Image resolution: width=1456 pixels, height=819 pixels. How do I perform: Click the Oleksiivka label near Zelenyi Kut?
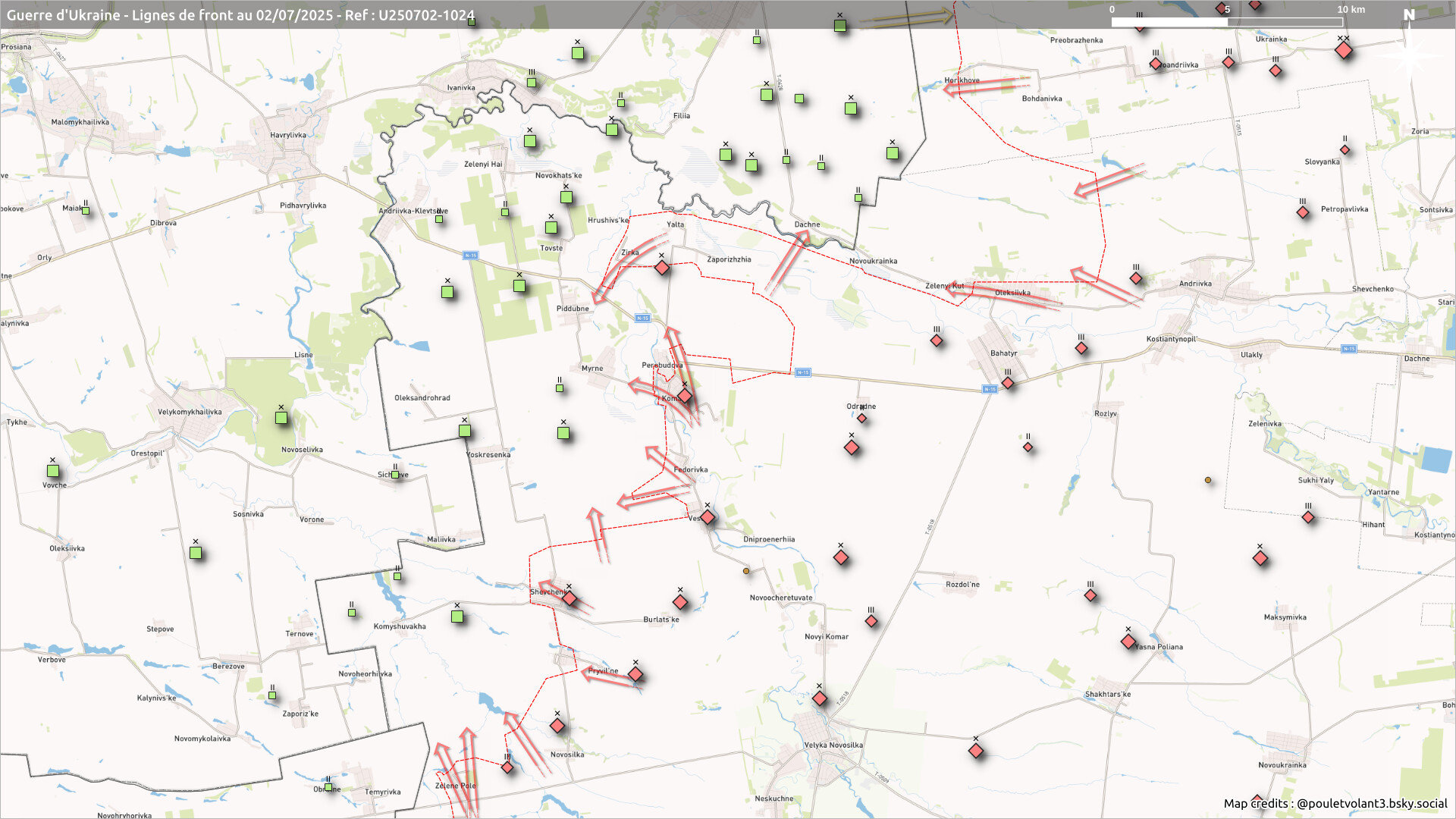click(1012, 293)
